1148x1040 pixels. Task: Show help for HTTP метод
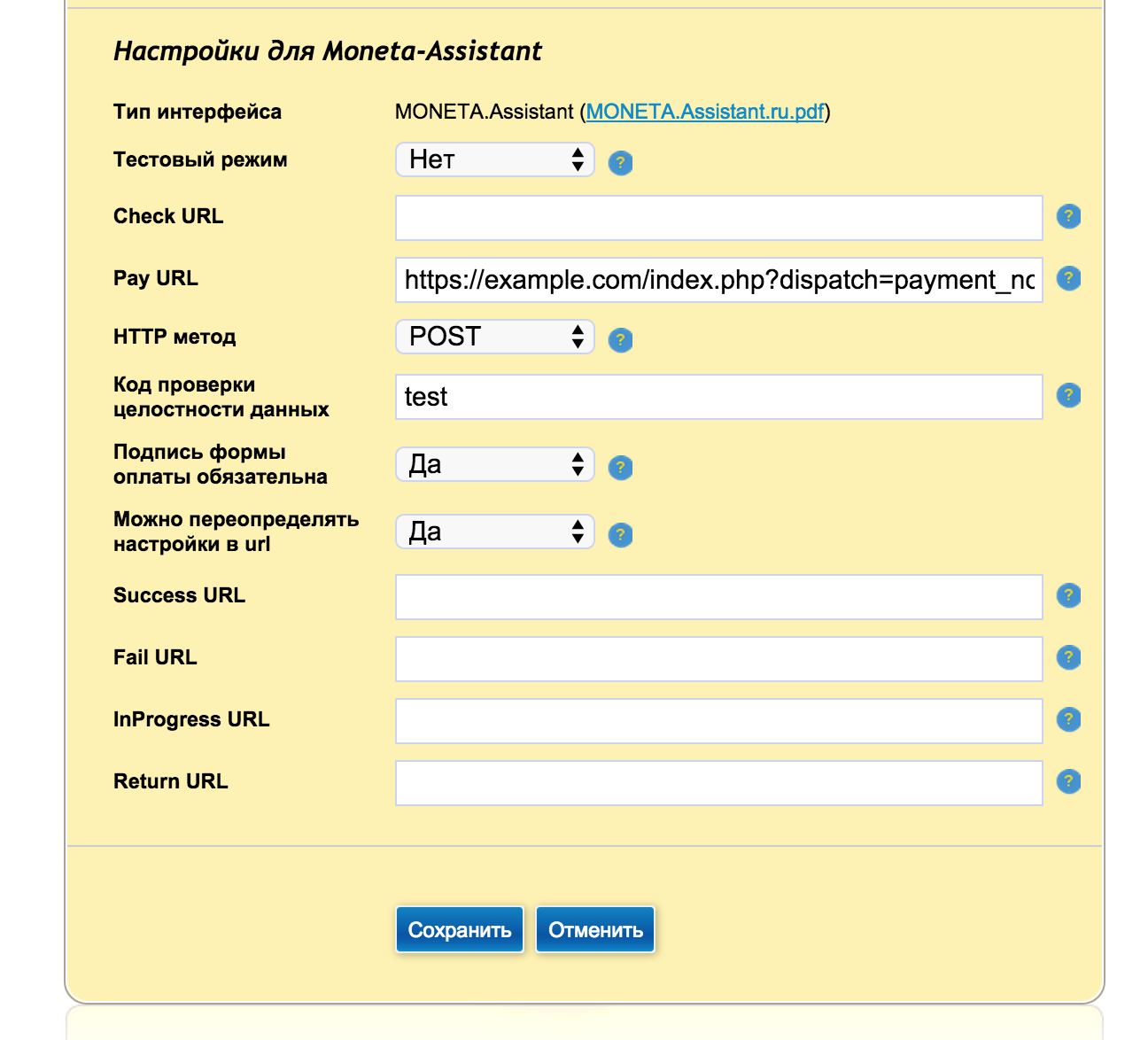click(x=620, y=340)
